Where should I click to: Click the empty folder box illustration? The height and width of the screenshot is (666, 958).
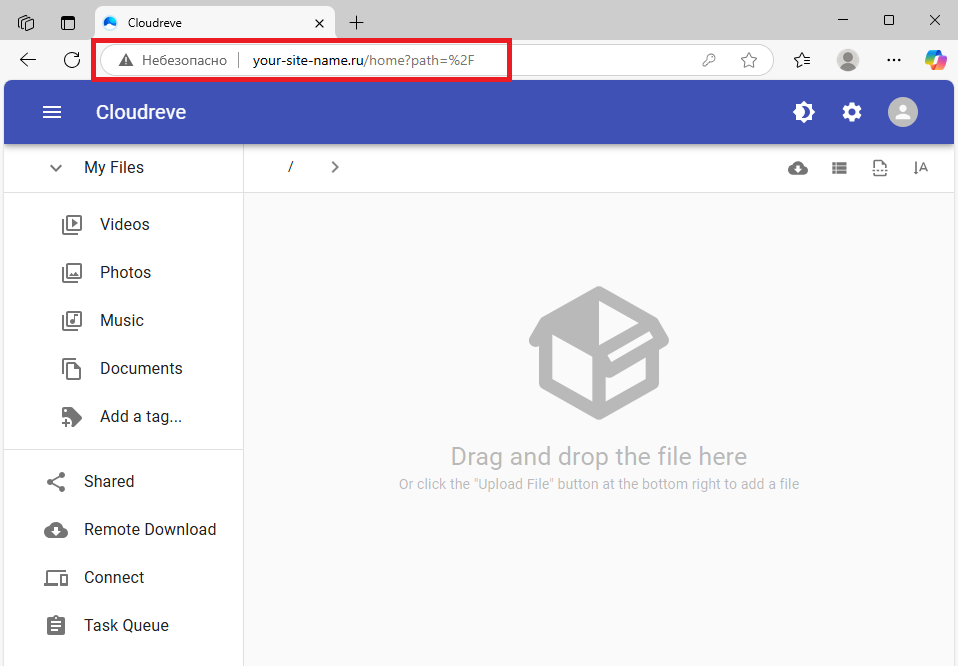click(599, 353)
